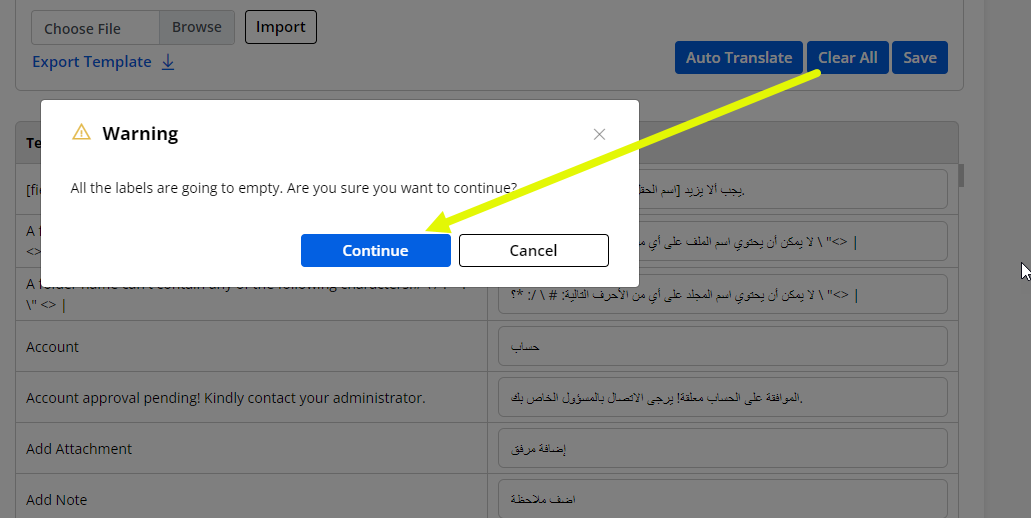Click the Add Note translation field
This screenshot has width=1031, height=518.
722,499
